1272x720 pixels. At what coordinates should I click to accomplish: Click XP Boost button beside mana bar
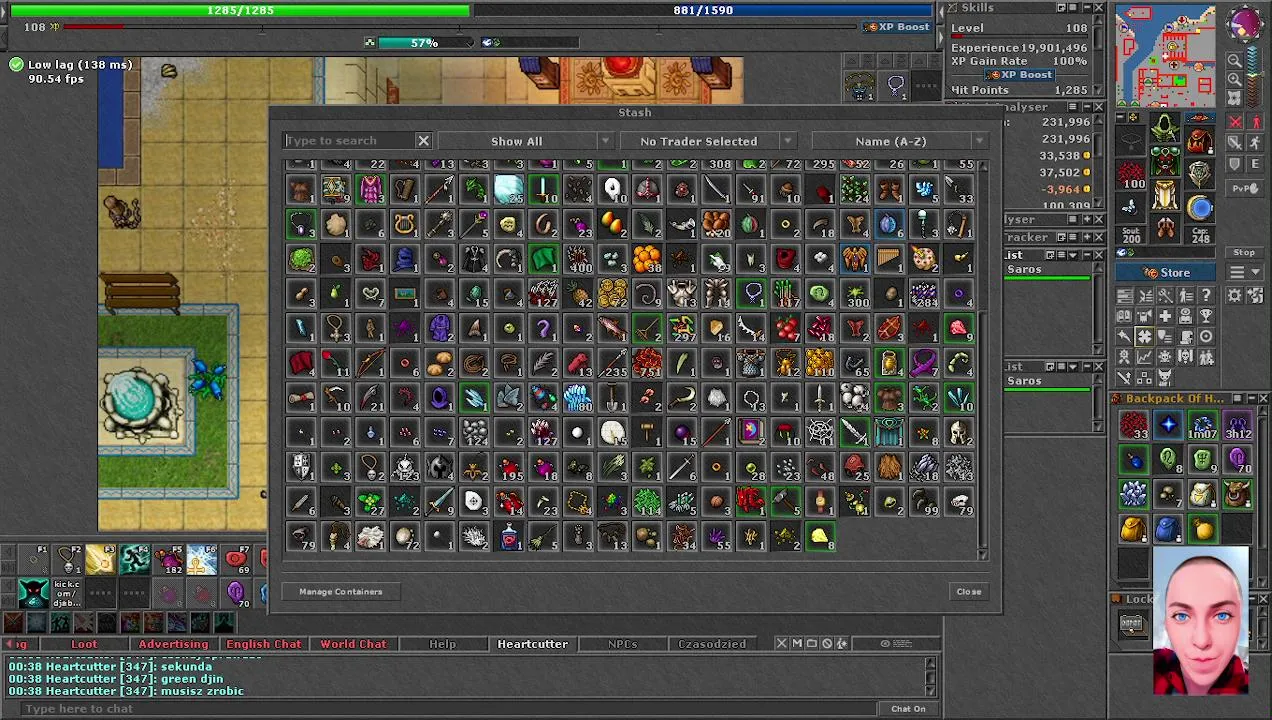coord(896,27)
